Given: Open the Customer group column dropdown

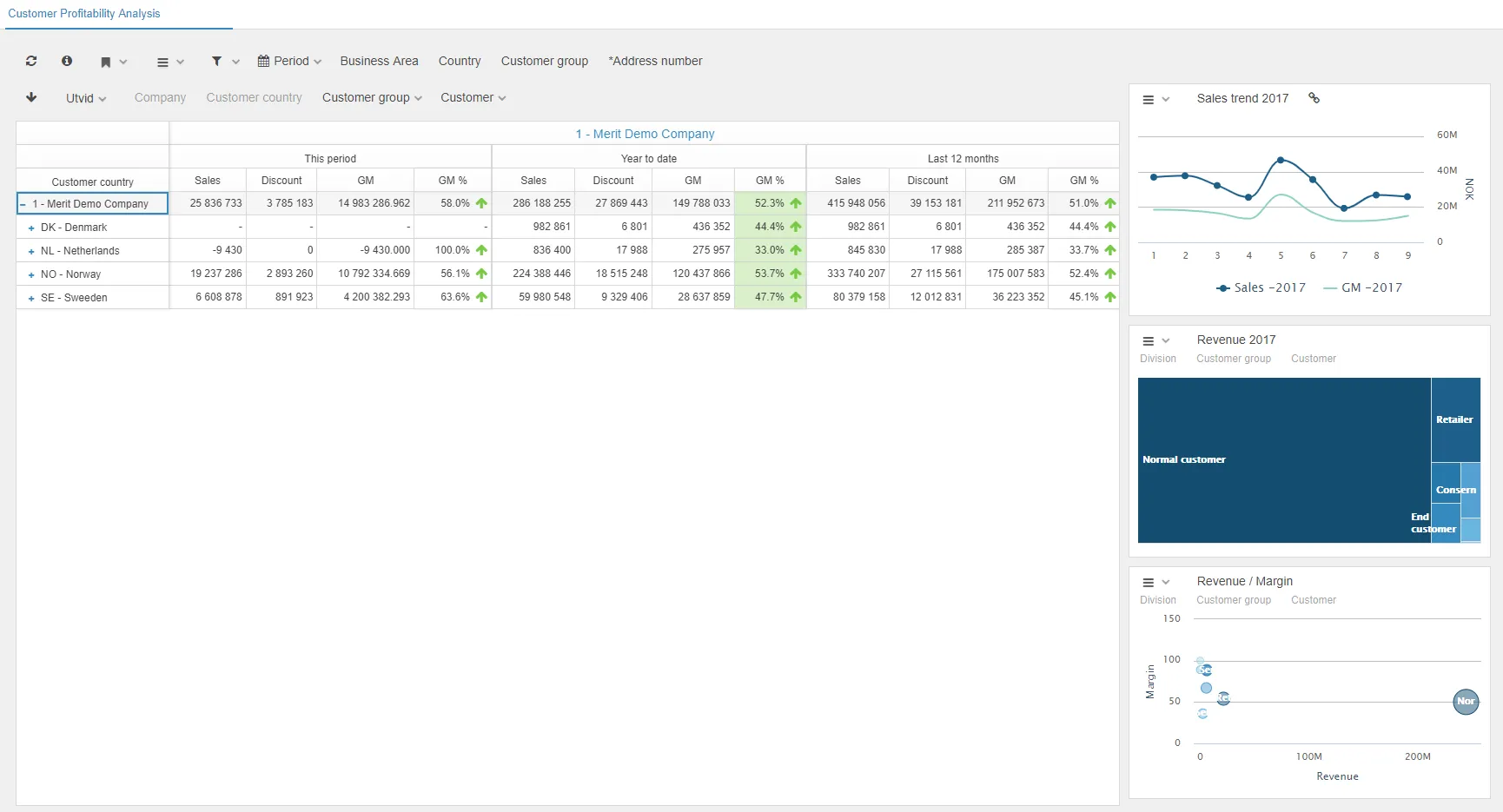Looking at the screenshot, I should pyautogui.click(x=371, y=97).
